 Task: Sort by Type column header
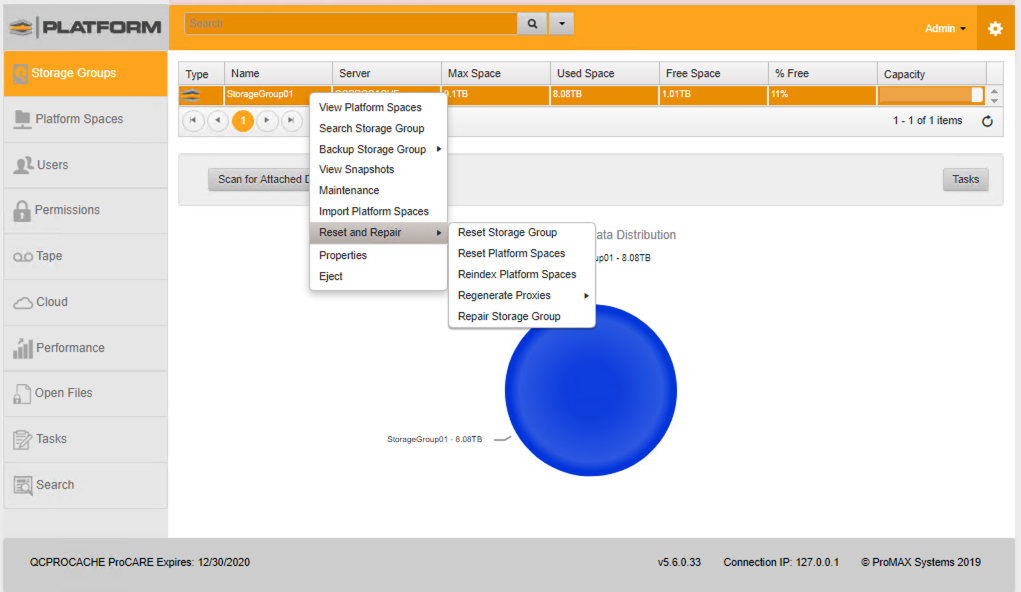[201, 74]
